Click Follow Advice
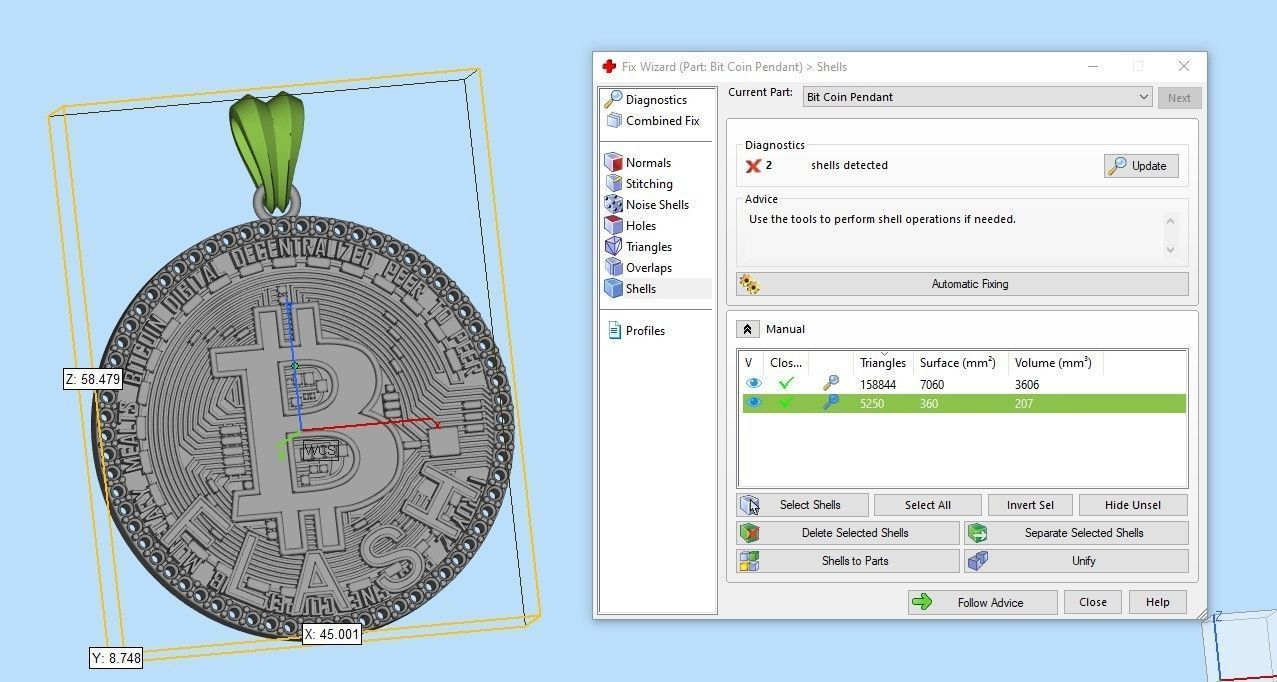The image size is (1277, 682). 982,602
